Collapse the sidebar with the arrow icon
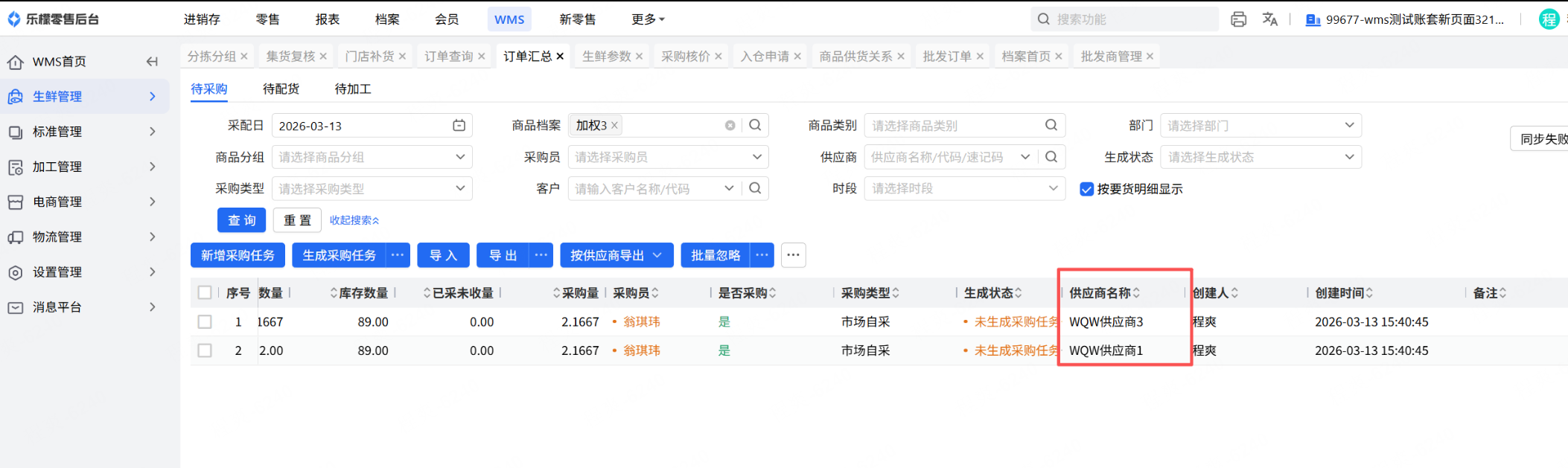1568x468 pixels. (152, 62)
